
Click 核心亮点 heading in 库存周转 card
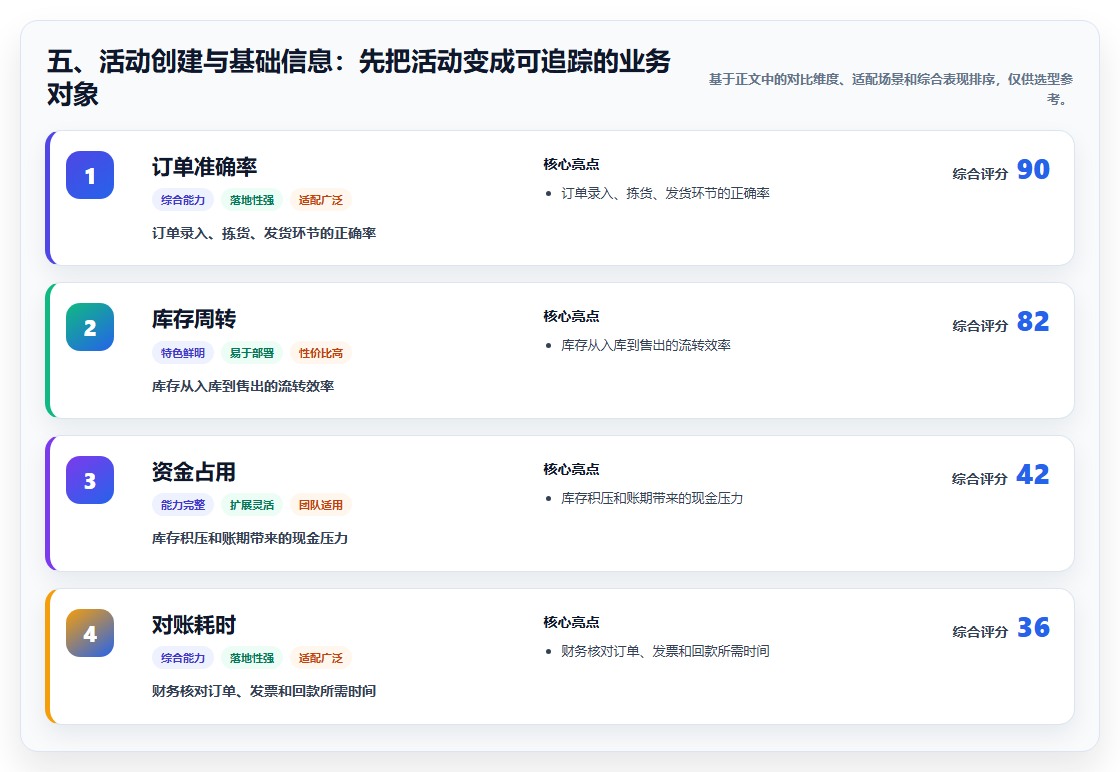(571, 316)
